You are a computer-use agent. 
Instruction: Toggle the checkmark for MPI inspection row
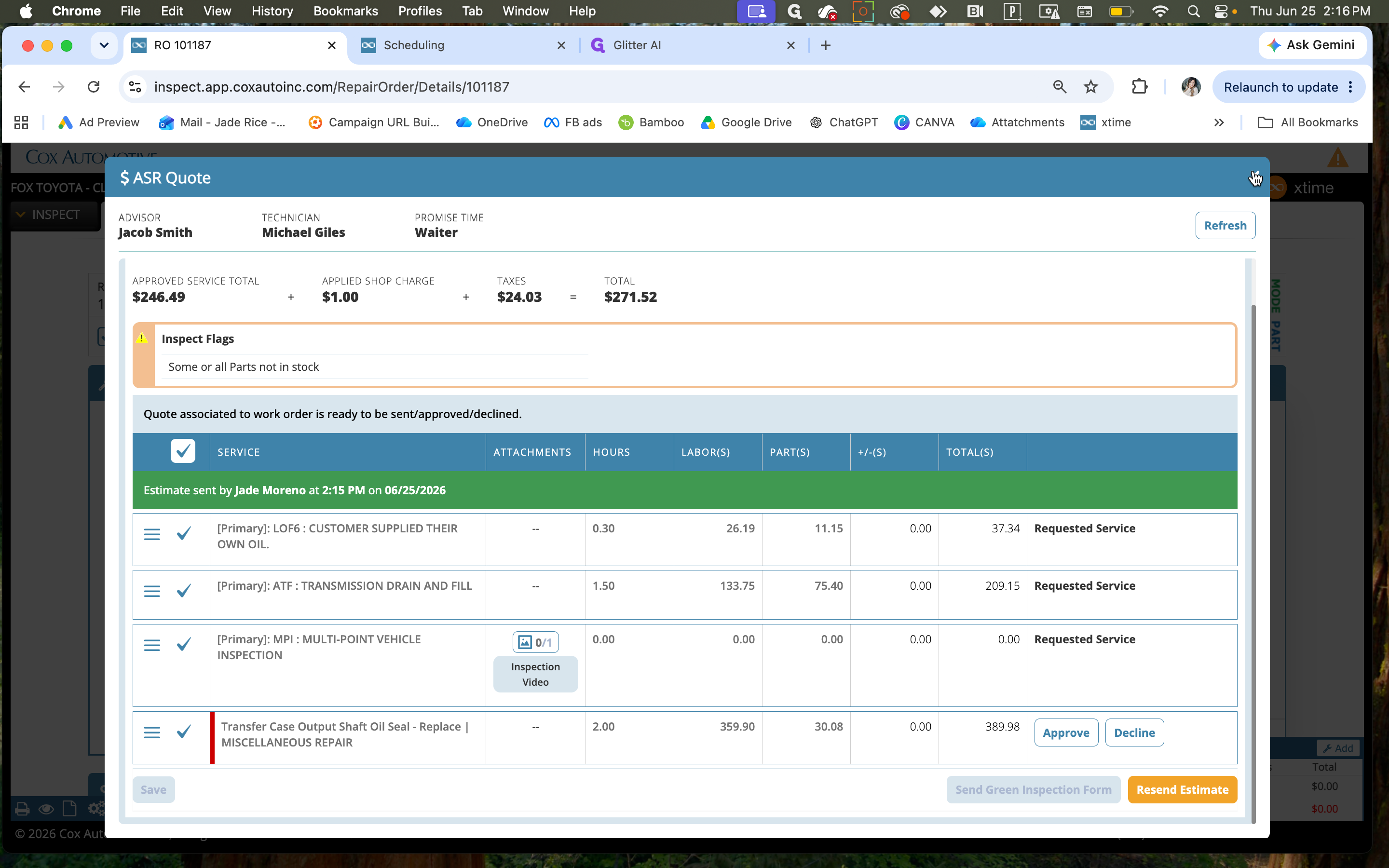point(184,644)
